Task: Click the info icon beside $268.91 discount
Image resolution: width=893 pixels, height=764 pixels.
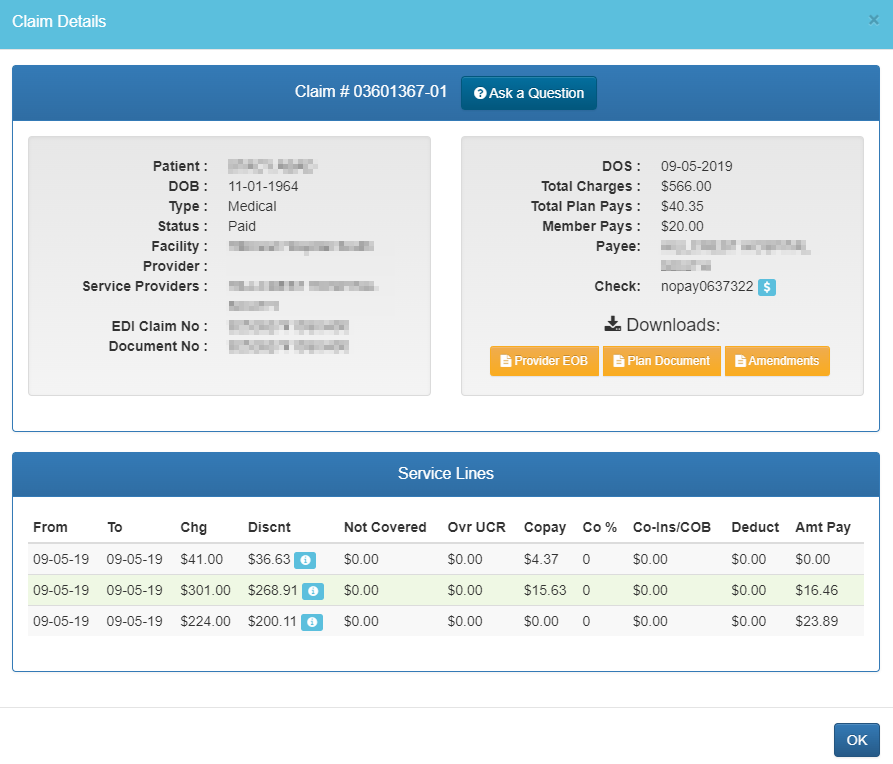Action: [x=313, y=591]
